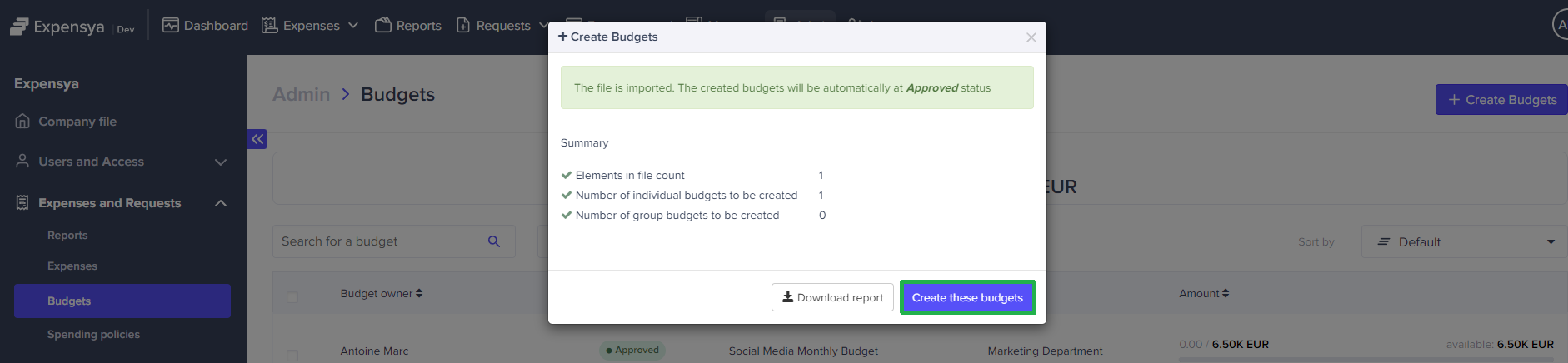Open Spending policies in sidebar

pos(93,335)
